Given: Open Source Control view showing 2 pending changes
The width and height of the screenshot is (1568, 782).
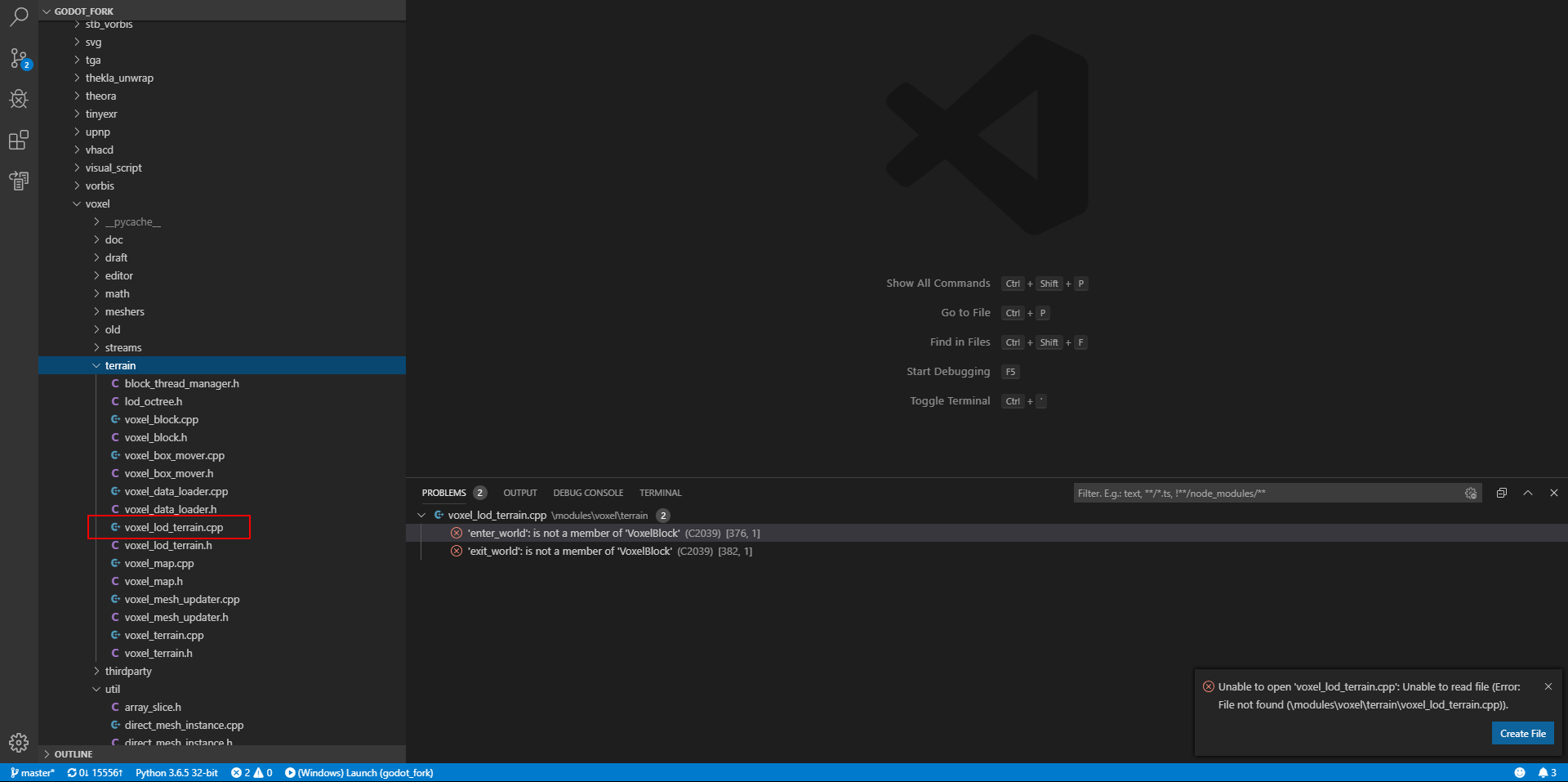Looking at the screenshot, I should [x=18, y=57].
